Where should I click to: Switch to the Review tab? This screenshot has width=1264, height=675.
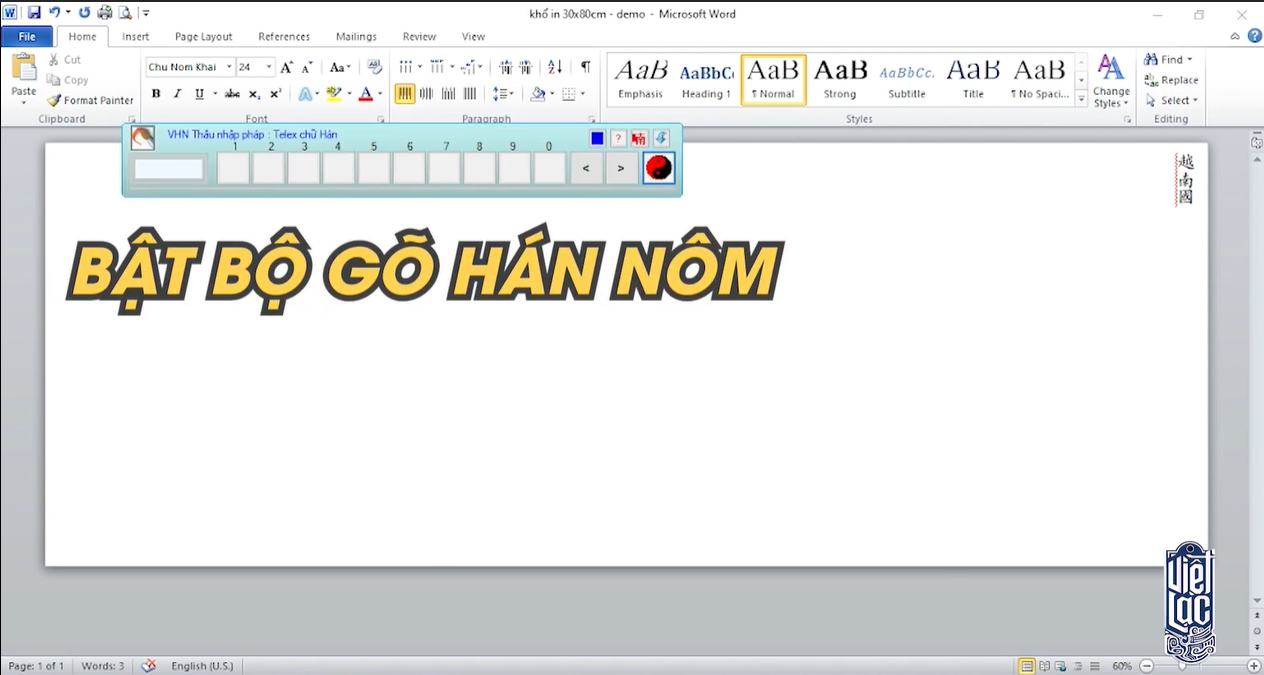pyautogui.click(x=419, y=37)
